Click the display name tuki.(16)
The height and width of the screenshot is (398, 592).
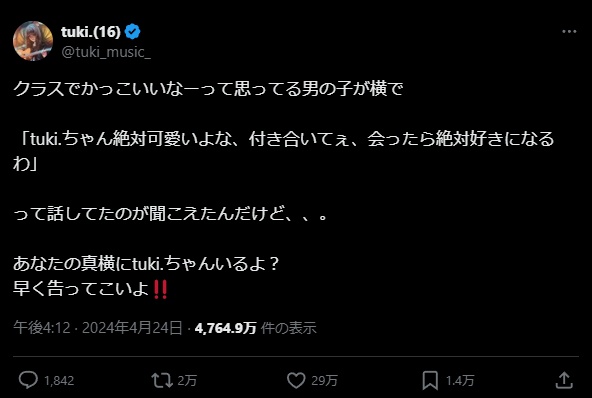tap(91, 32)
